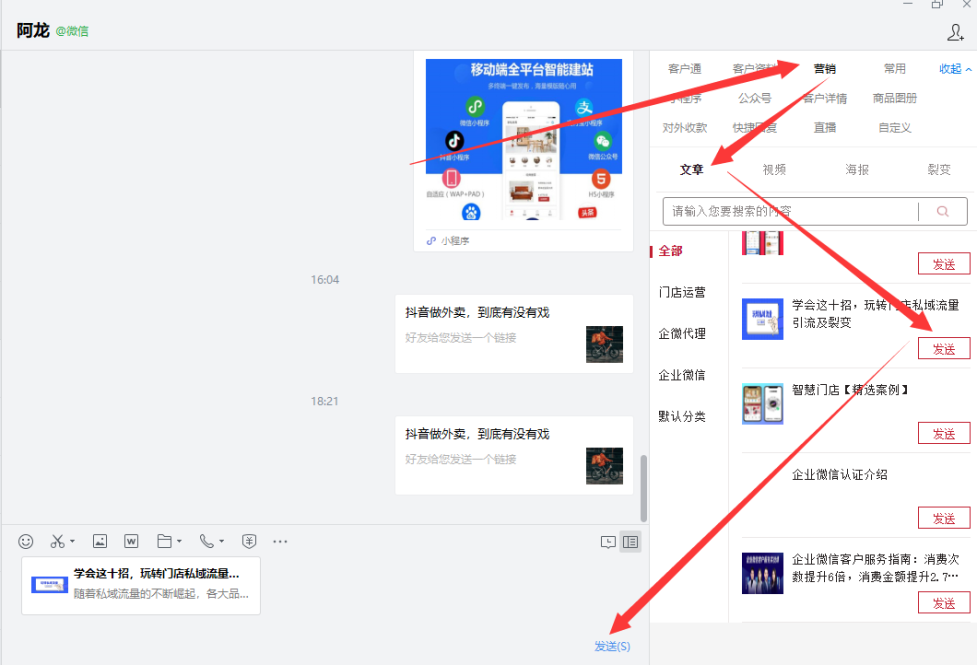Toggle the sidebar panel icon
The image size is (977, 665).
point(631,542)
